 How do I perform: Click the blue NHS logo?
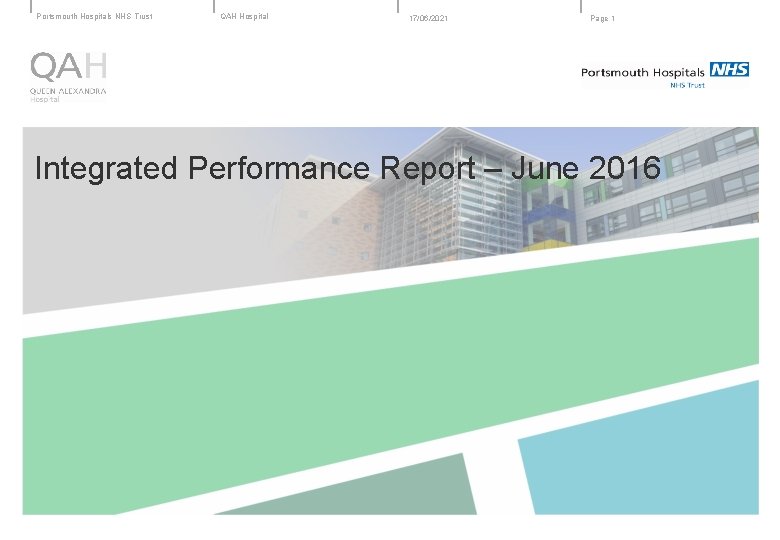coord(729,69)
